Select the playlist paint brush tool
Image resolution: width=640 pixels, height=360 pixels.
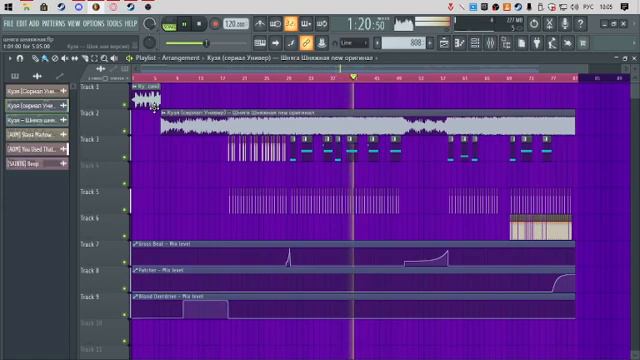pos(45,59)
